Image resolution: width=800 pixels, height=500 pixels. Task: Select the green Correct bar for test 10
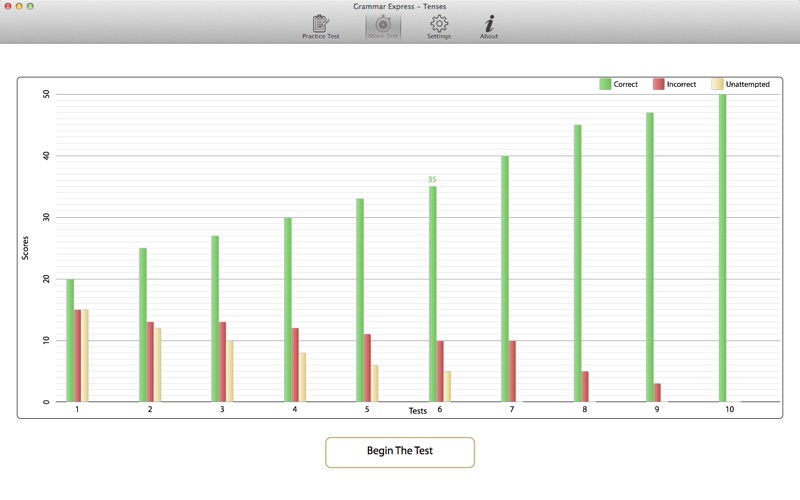click(722, 248)
